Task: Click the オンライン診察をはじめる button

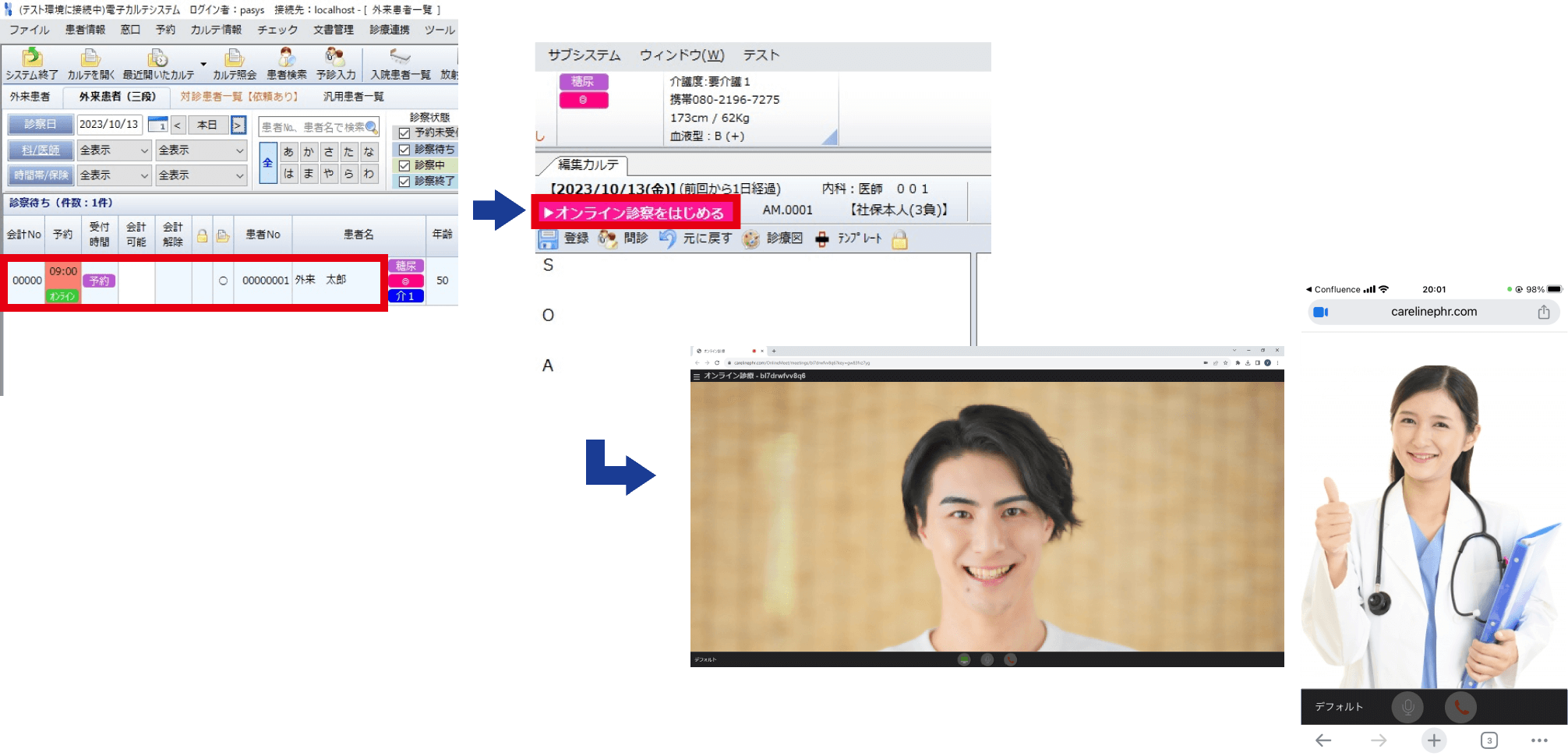Action: (x=634, y=211)
